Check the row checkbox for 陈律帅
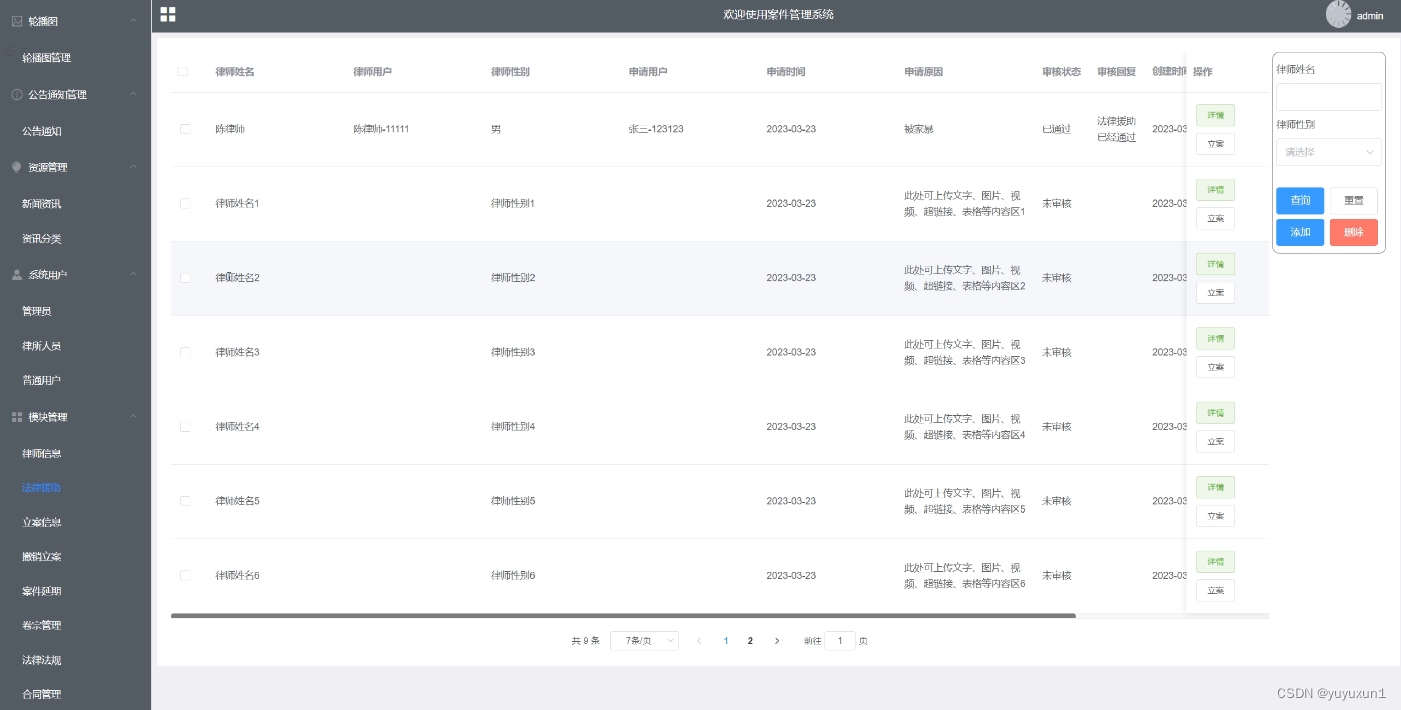Screen dimensions: 1401x710 tap(185, 129)
